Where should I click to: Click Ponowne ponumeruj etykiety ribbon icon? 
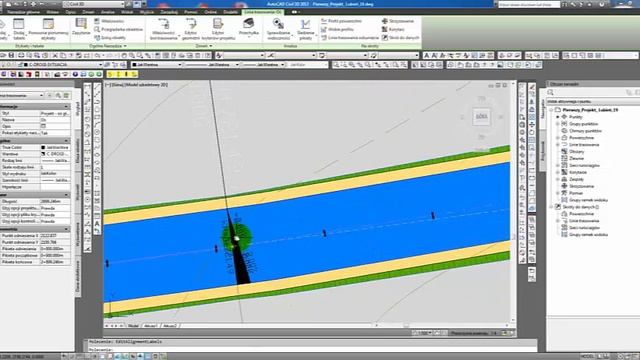tap(48, 29)
